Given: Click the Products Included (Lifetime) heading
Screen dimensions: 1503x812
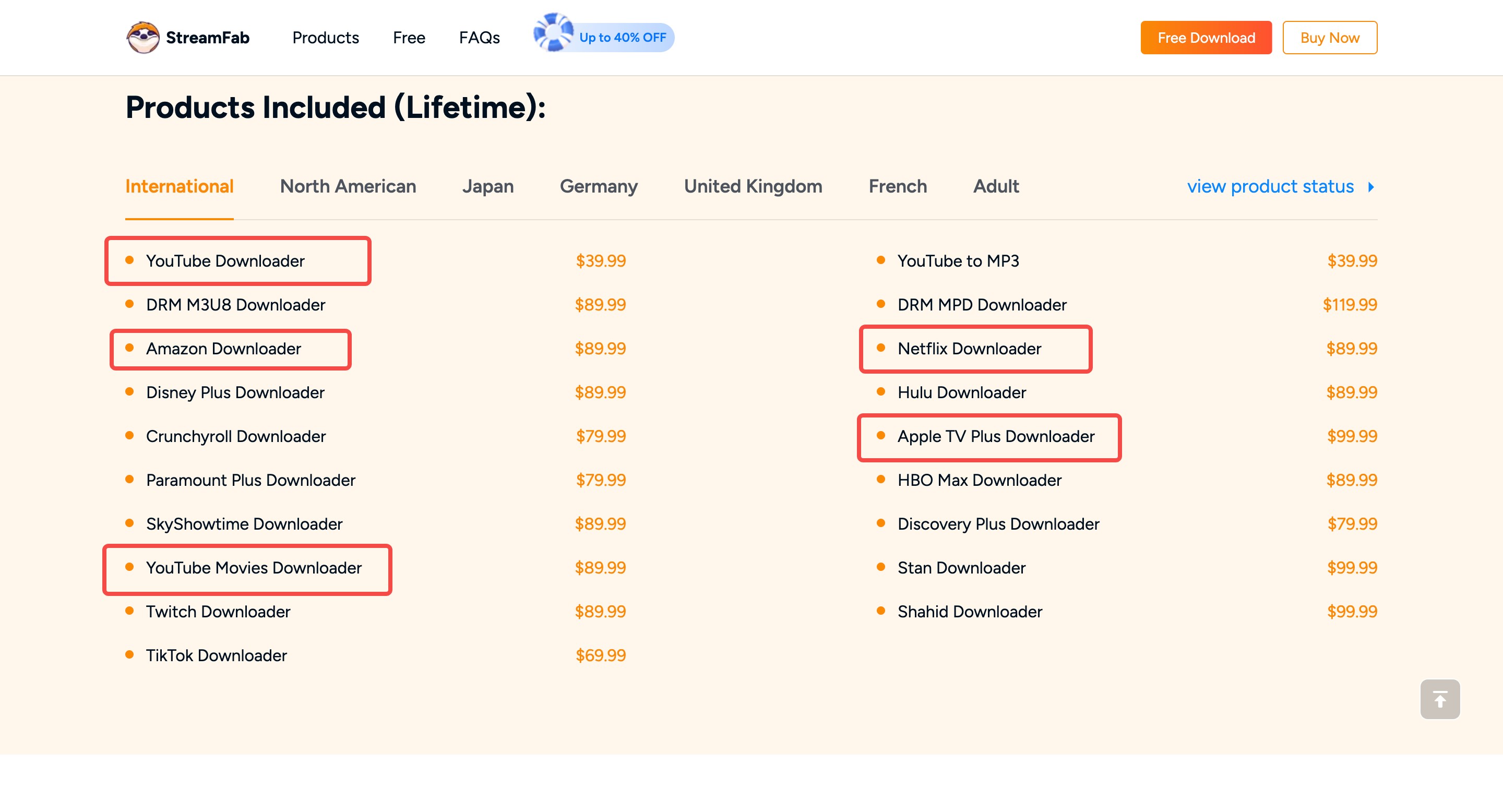Looking at the screenshot, I should point(336,108).
